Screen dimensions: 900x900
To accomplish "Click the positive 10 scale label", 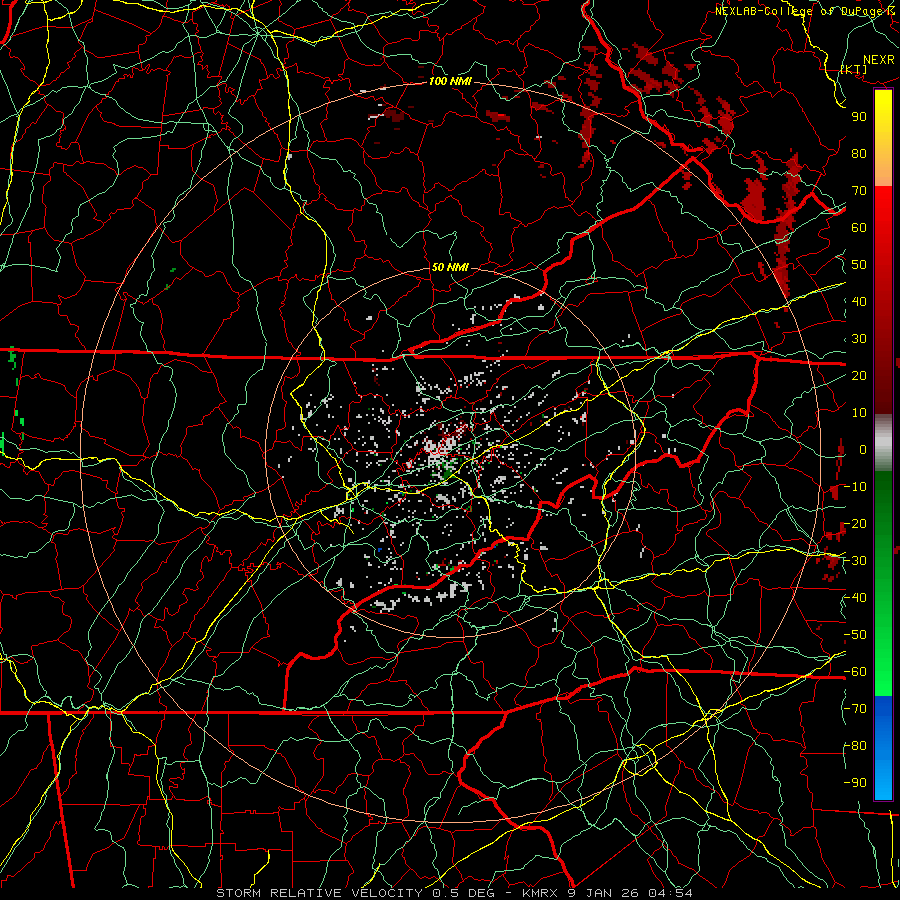I will tap(859, 413).
